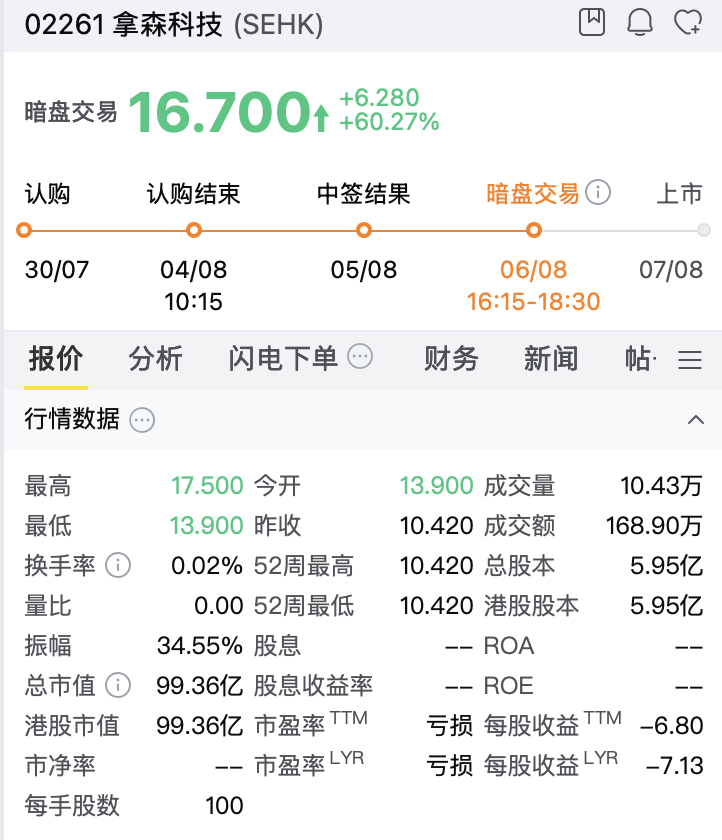
Task: Click the 上市 date 07/08
Action: 671,269
